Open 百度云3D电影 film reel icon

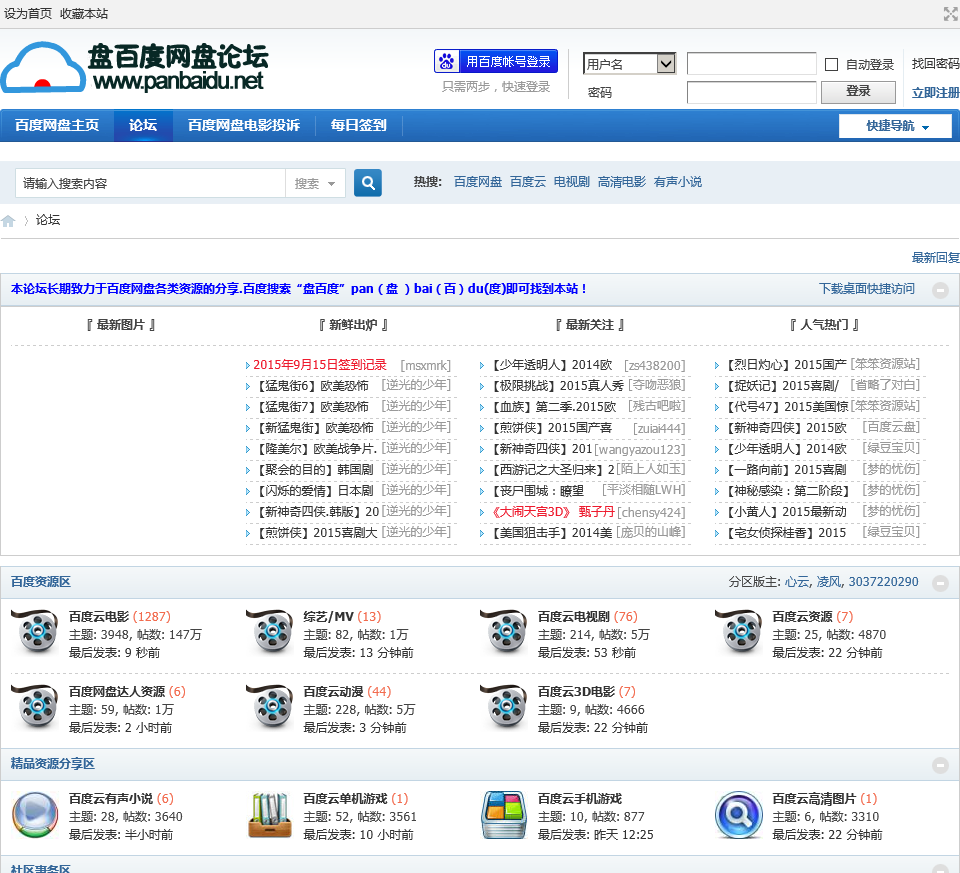tap(504, 708)
